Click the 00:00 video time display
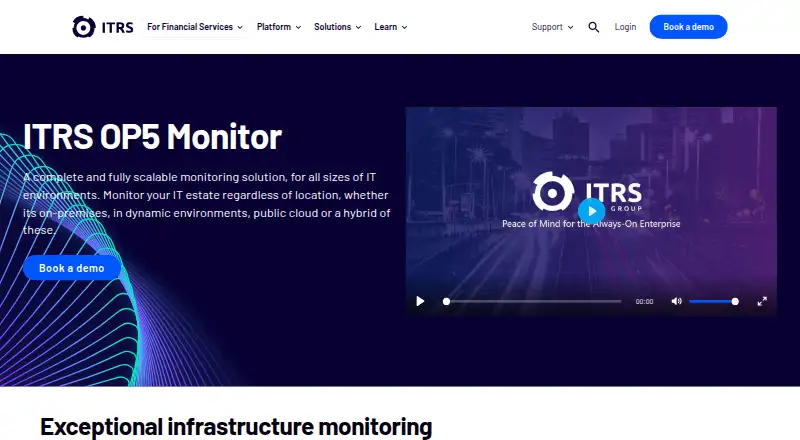The image size is (800, 440). 644,302
